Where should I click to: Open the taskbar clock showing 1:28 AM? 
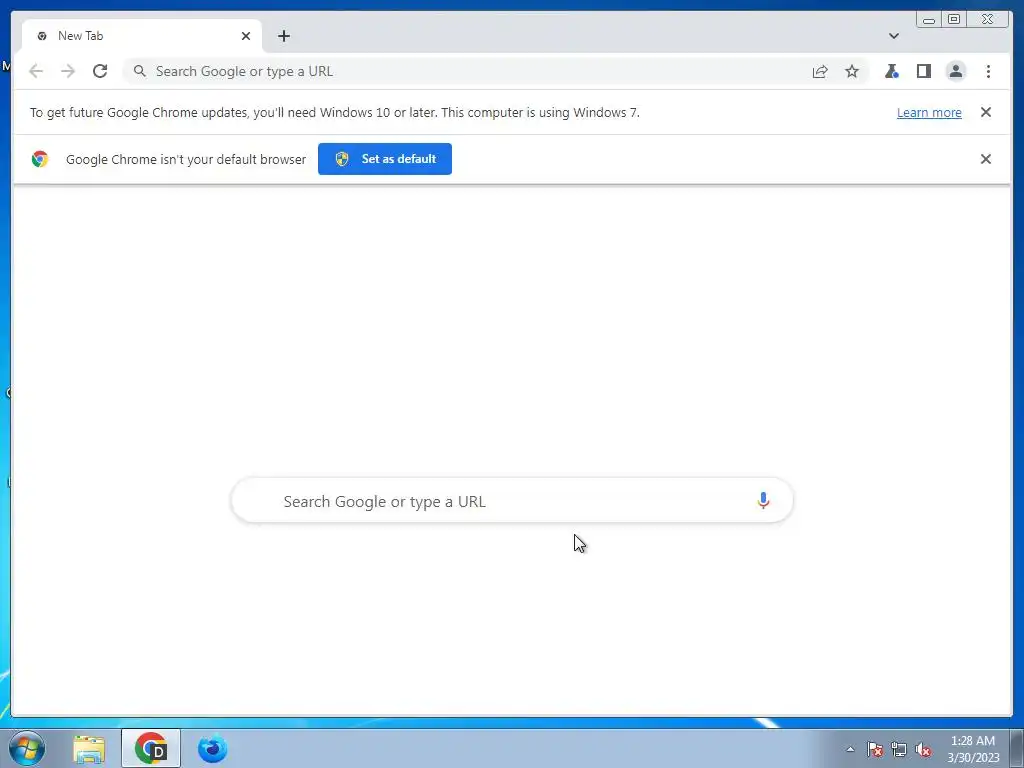(x=973, y=749)
